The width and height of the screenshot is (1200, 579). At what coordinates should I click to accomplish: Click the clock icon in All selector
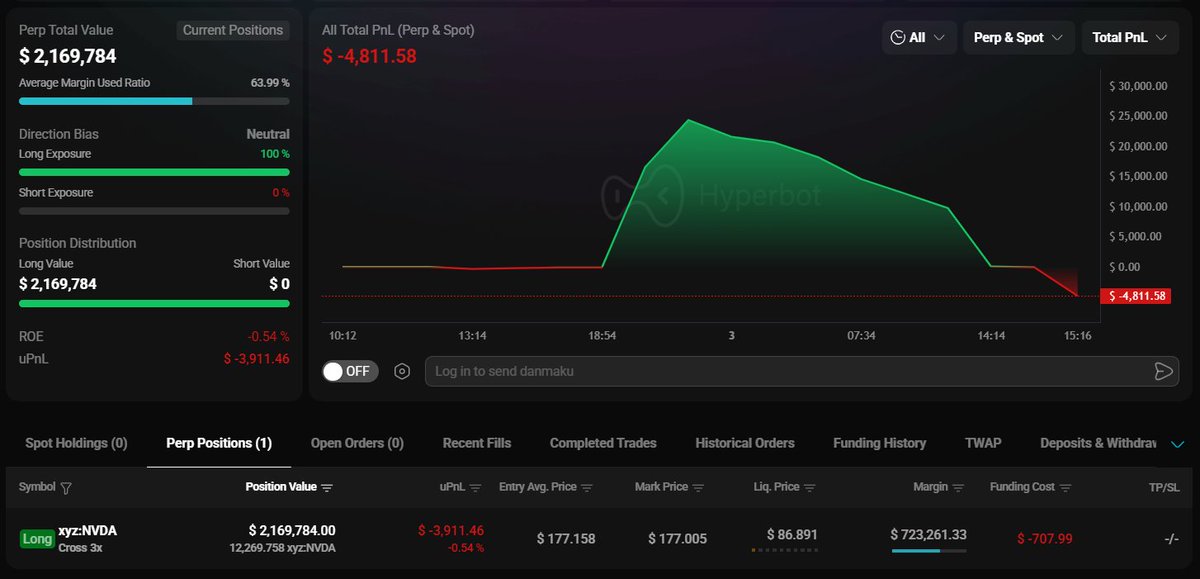click(898, 37)
